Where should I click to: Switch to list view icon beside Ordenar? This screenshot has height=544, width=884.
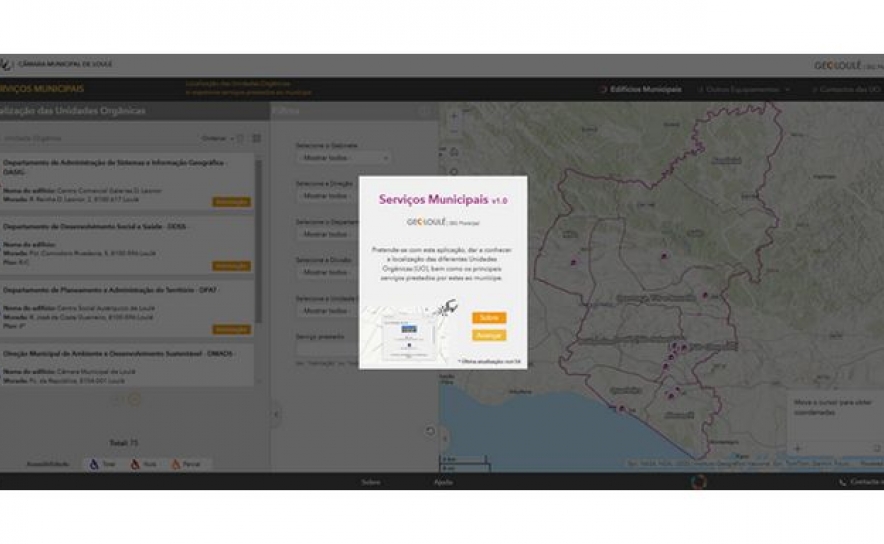241,138
